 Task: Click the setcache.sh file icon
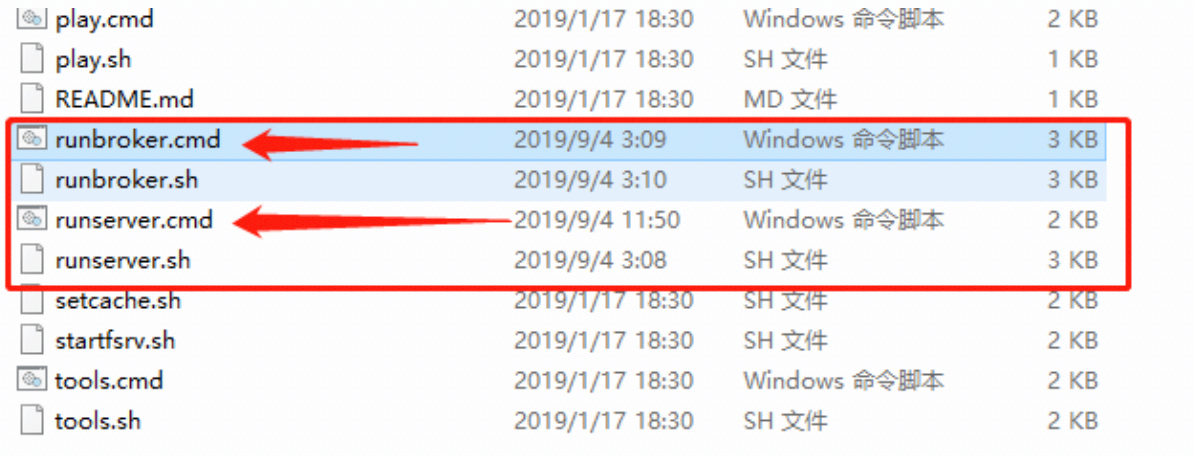pos(31,300)
